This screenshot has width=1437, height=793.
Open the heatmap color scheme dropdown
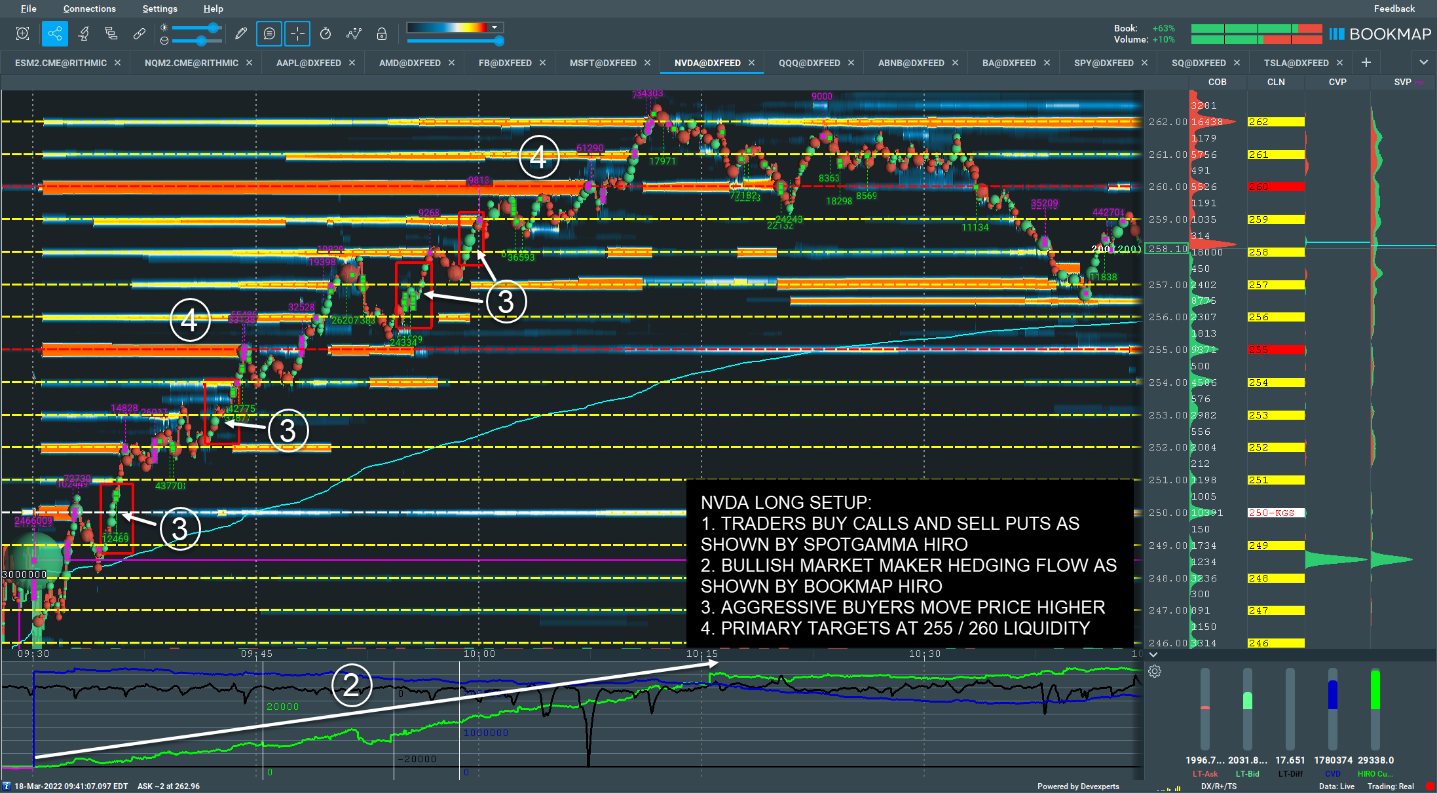point(496,27)
